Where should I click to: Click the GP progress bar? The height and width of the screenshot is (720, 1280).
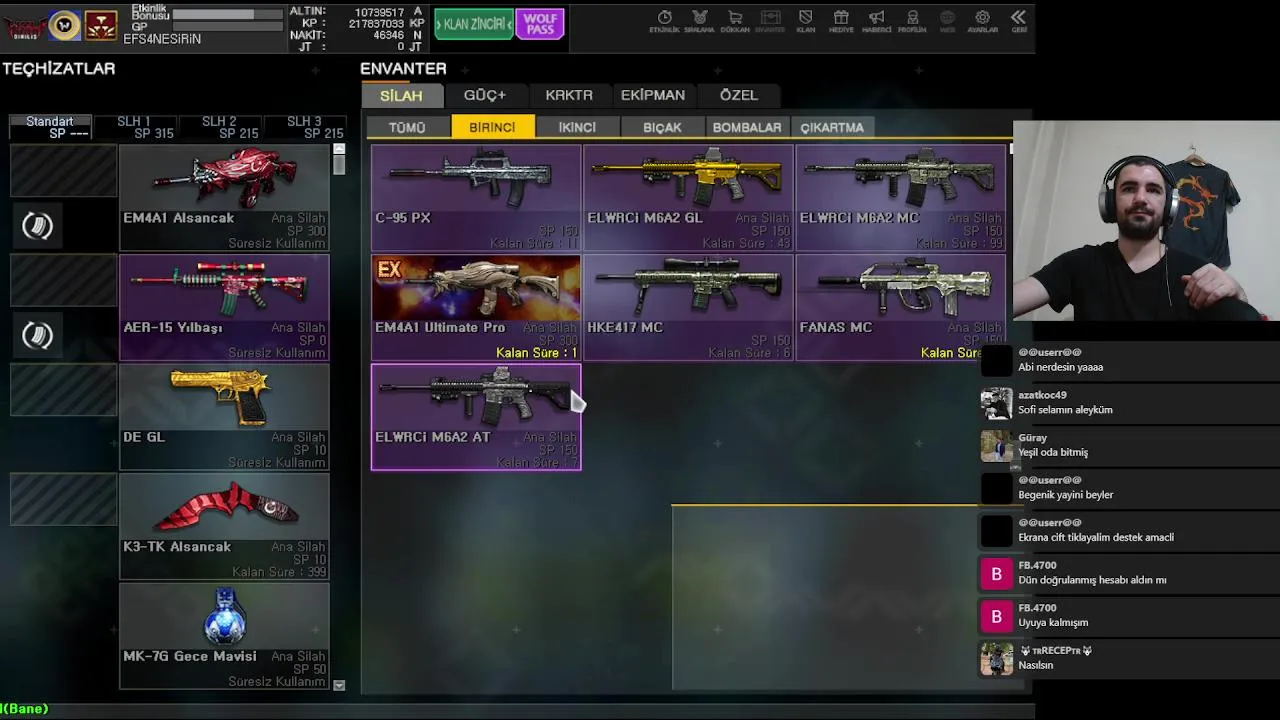pyautogui.click(x=227, y=27)
